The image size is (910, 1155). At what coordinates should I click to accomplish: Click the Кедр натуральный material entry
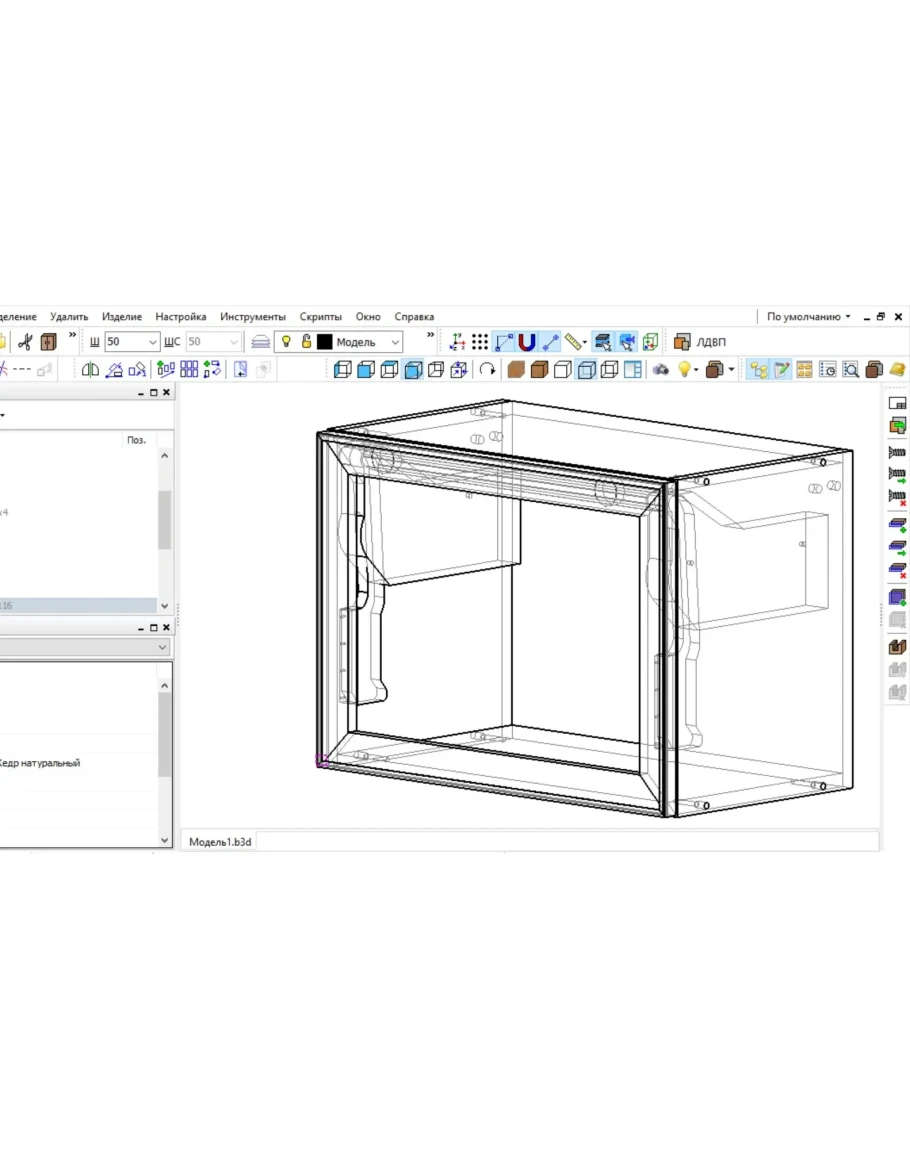coord(40,763)
